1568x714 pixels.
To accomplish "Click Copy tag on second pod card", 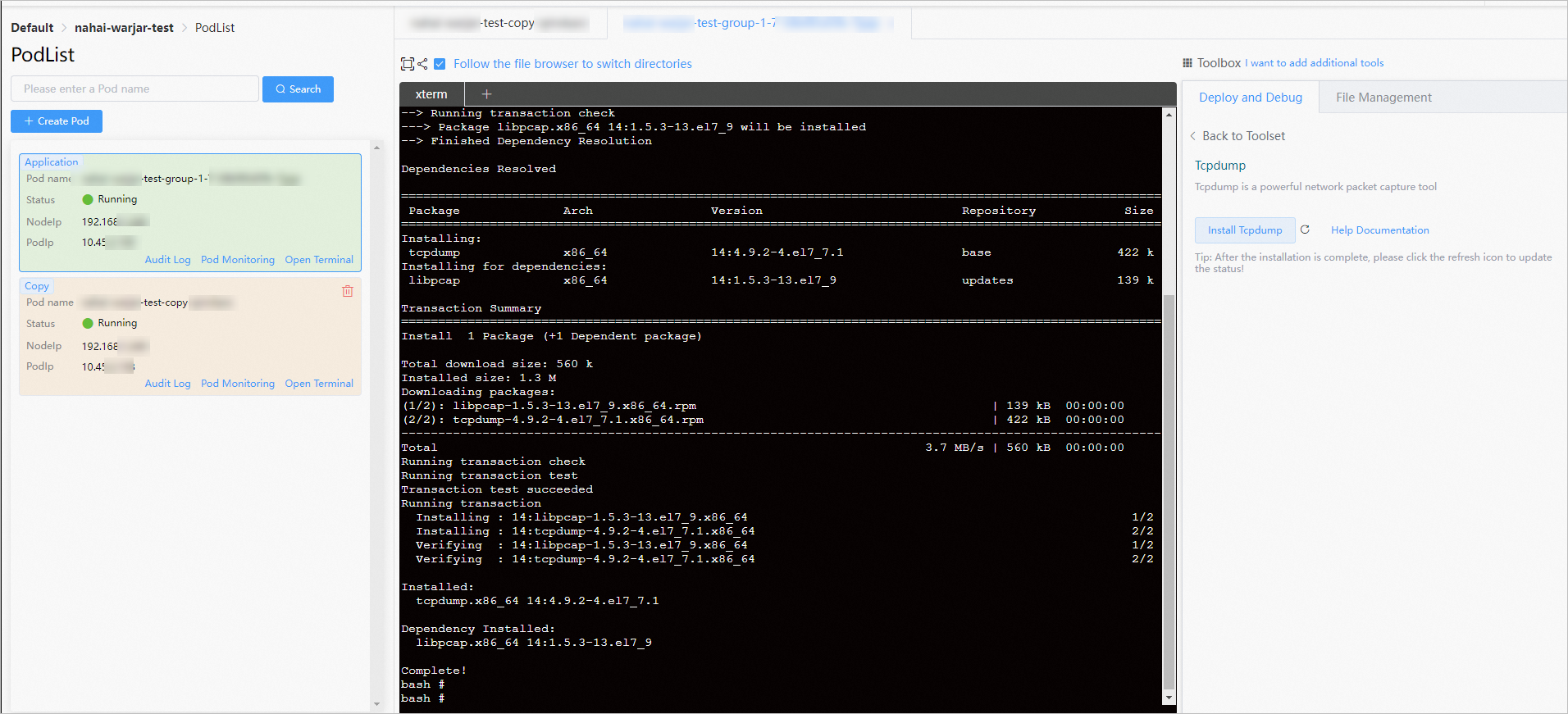I will [x=37, y=286].
